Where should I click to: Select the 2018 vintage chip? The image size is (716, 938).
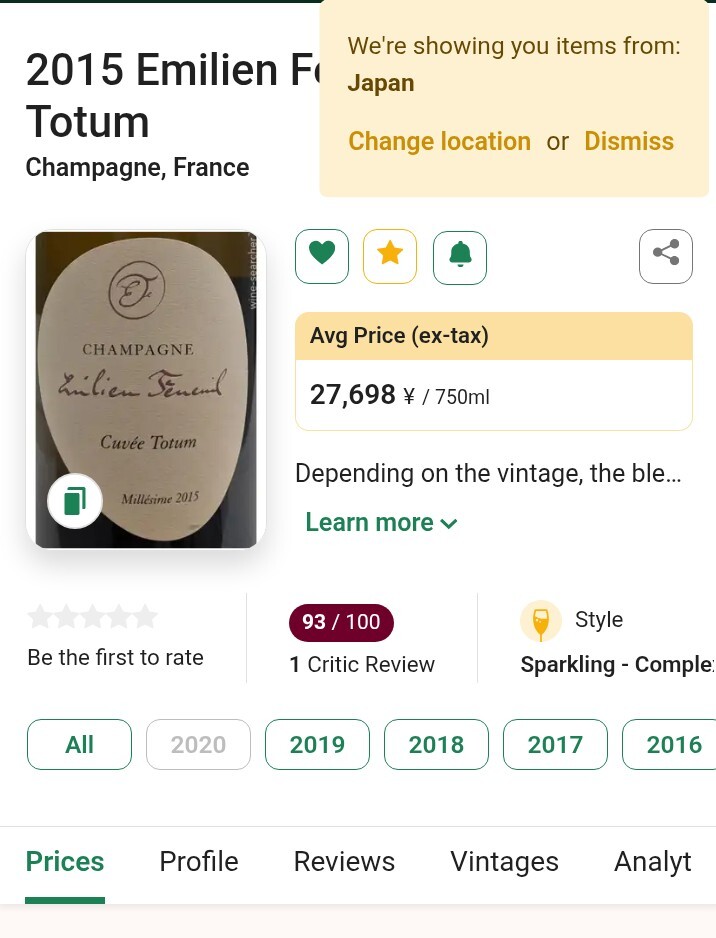coord(436,744)
